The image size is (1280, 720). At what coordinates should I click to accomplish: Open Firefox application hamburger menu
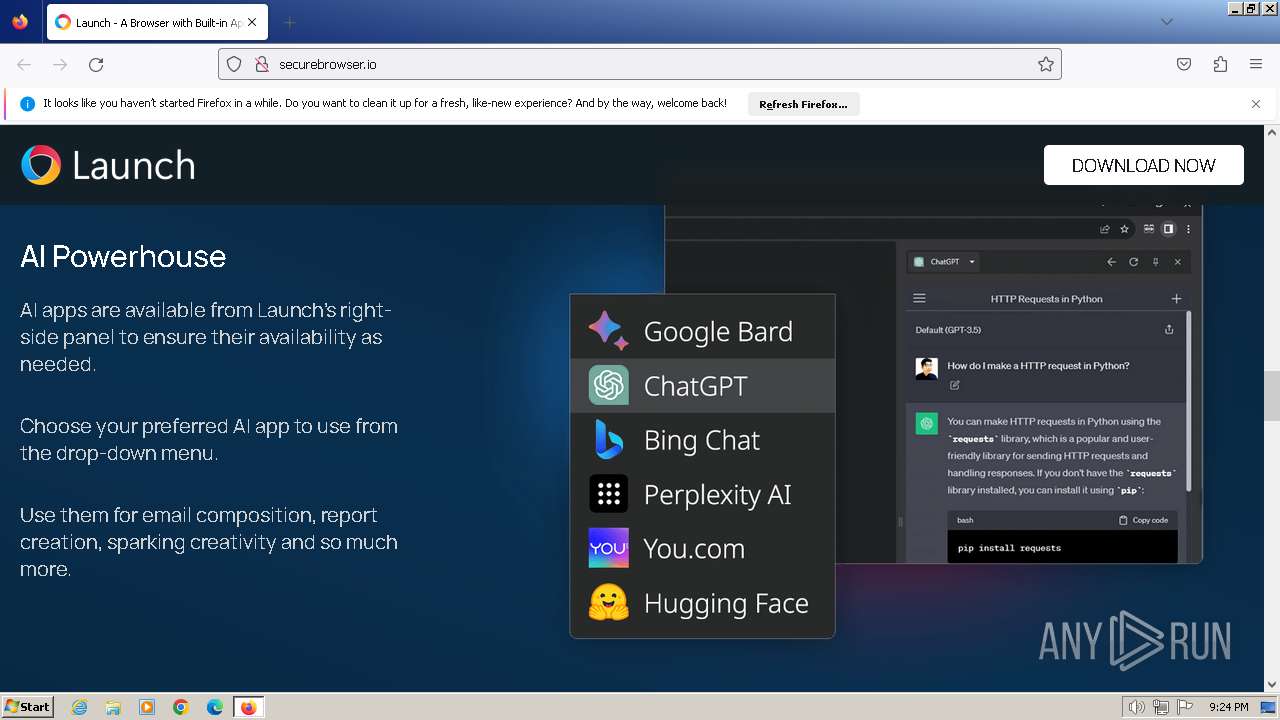pyautogui.click(x=1256, y=64)
